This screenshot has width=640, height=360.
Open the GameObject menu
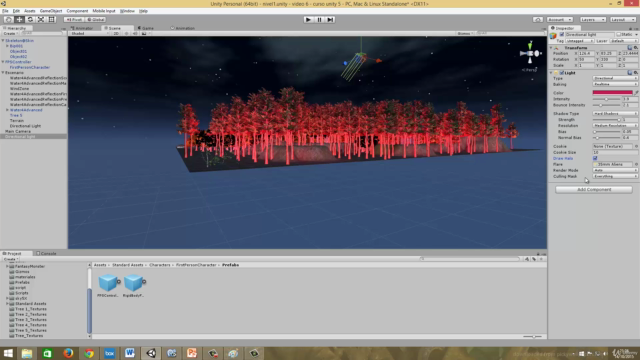click(x=51, y=11)
